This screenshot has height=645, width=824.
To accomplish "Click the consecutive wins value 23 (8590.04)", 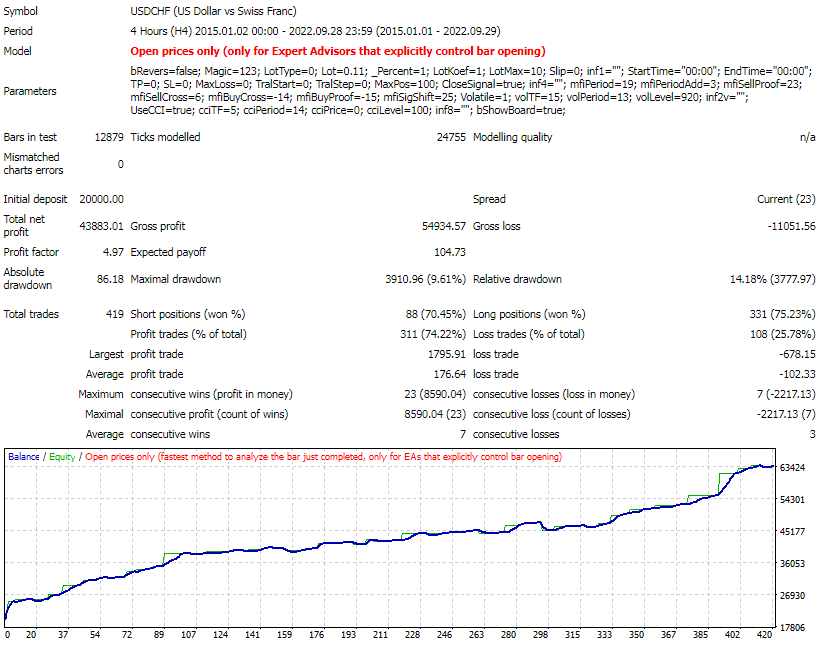I will click(435, 394).
